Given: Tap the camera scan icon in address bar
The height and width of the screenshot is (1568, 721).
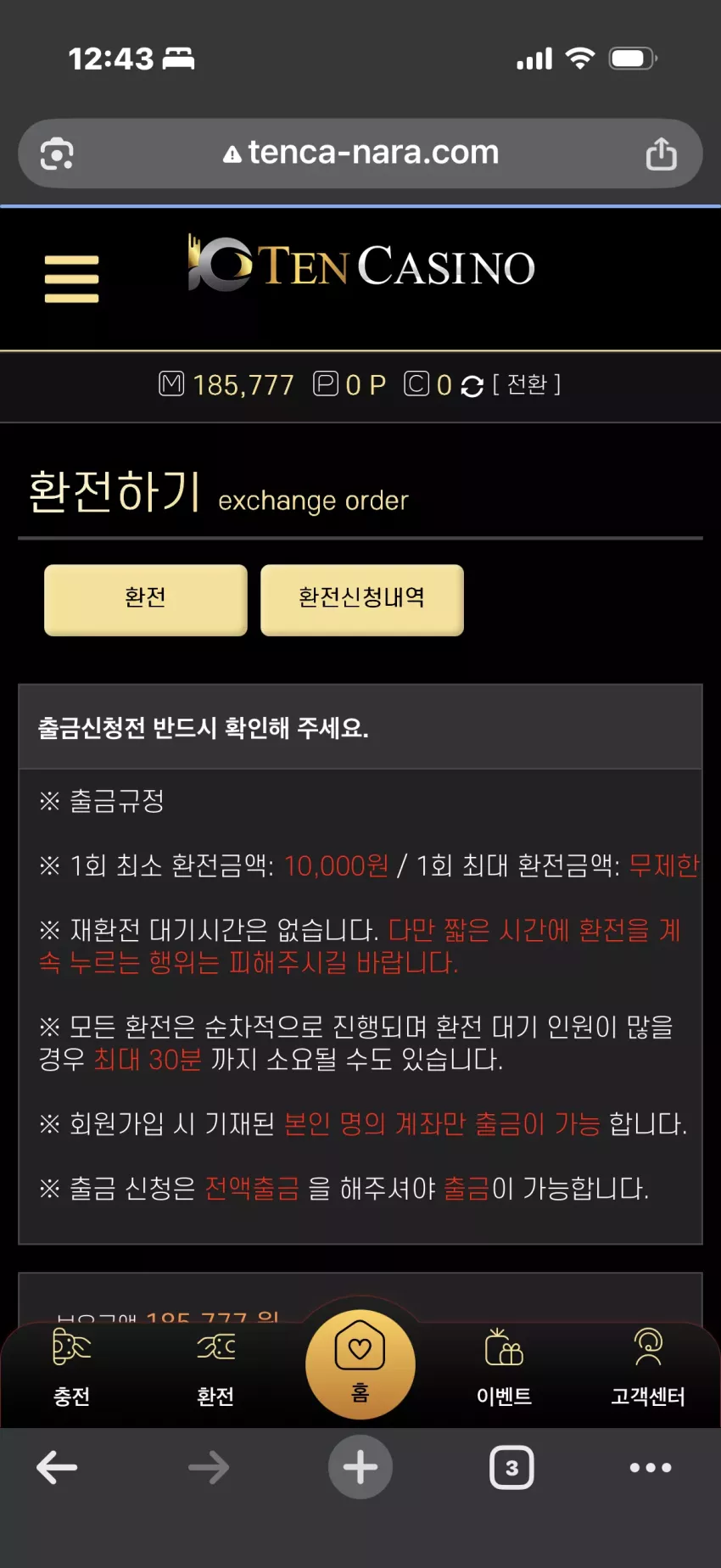Looking at the screenshot, I should point(57,154).
